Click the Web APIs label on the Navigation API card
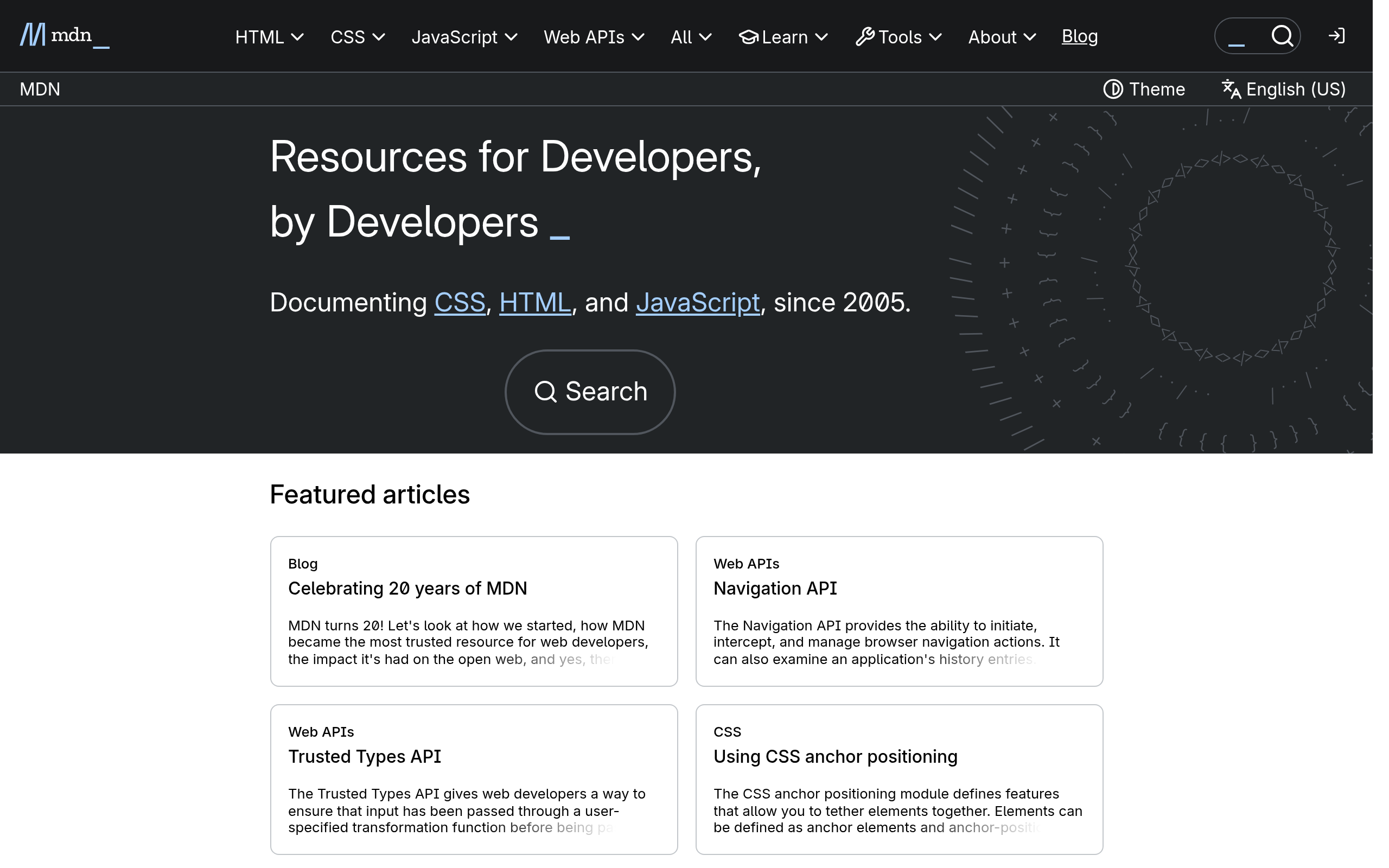 tap(746, 564)
